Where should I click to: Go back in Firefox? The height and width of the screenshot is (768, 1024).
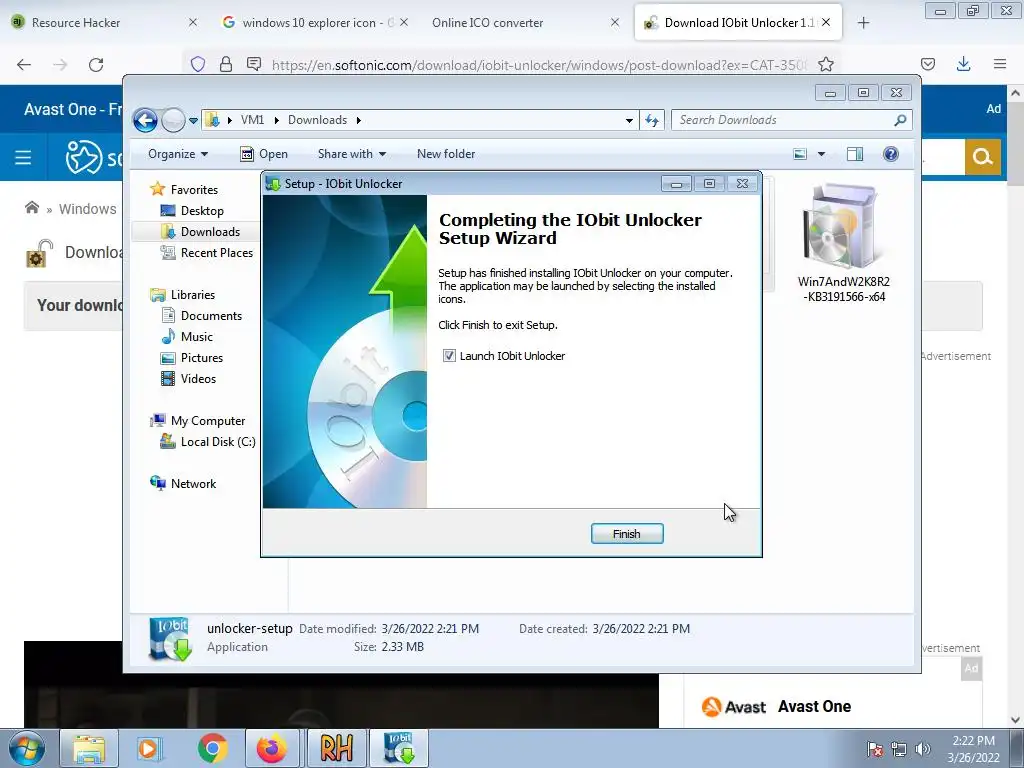(24, 65)
